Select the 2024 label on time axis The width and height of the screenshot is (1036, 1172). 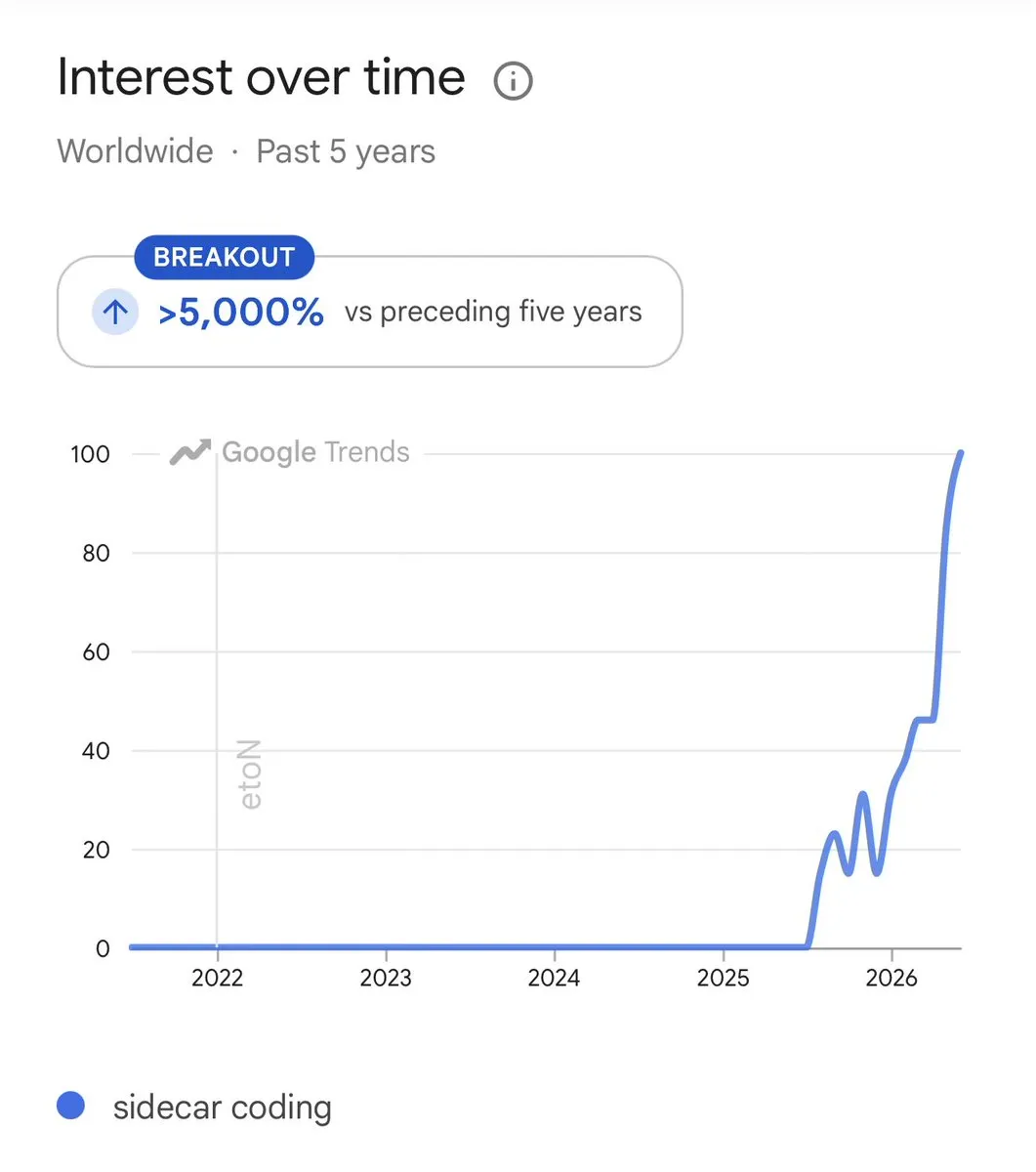[554, 978]
